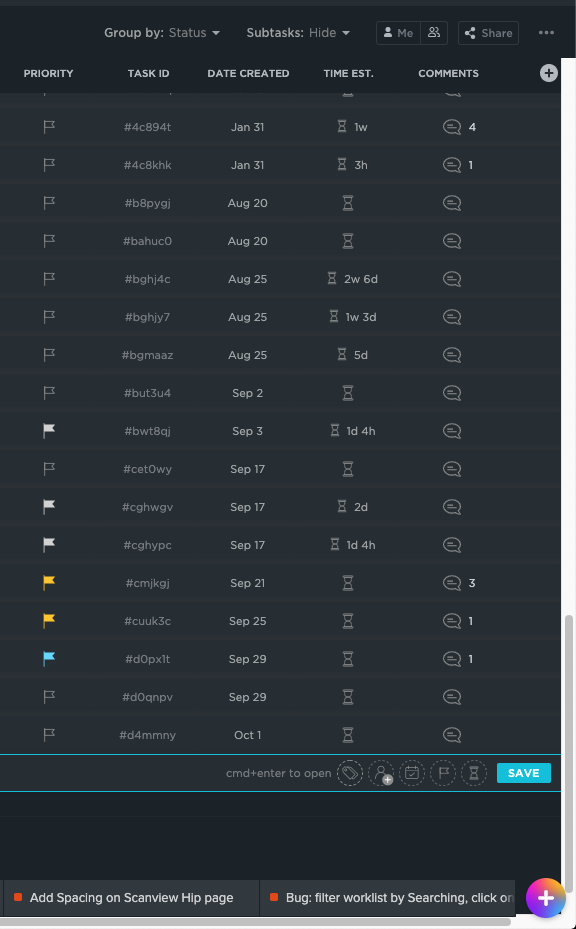Viewport: 576px width, 929px height.
Task: Open Group by Status dropdown
Action: (162, 33)
